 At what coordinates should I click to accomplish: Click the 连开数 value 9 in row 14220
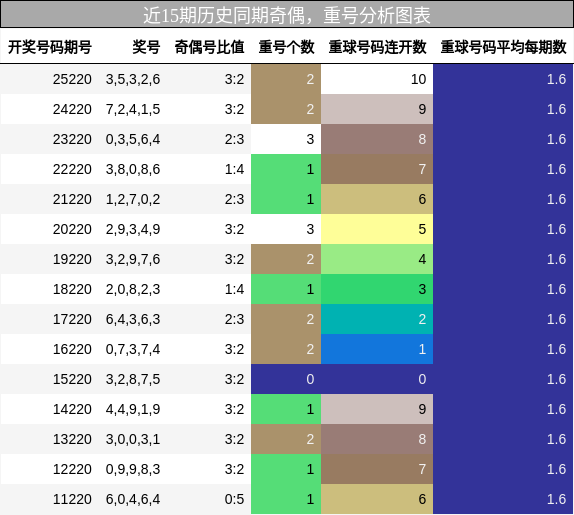pyautogui.click(x=377, y=409)
